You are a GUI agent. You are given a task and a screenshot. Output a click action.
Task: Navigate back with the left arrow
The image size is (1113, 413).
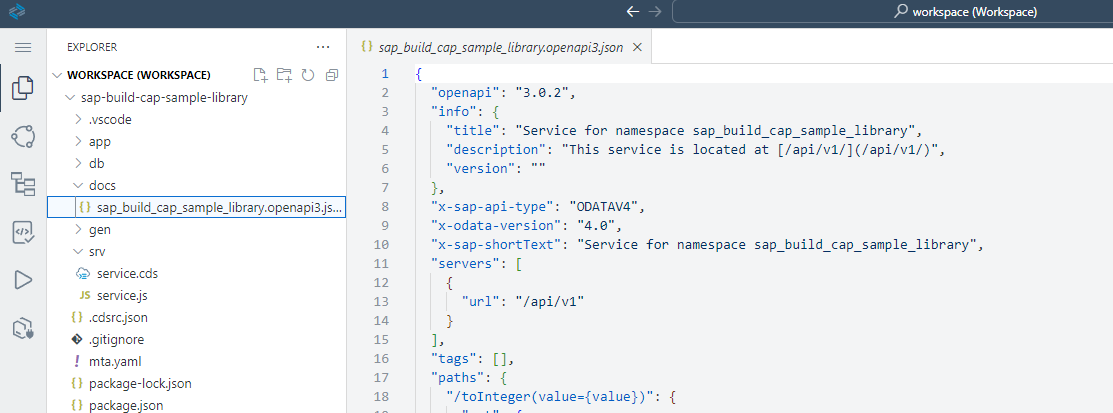click(632, 11)
